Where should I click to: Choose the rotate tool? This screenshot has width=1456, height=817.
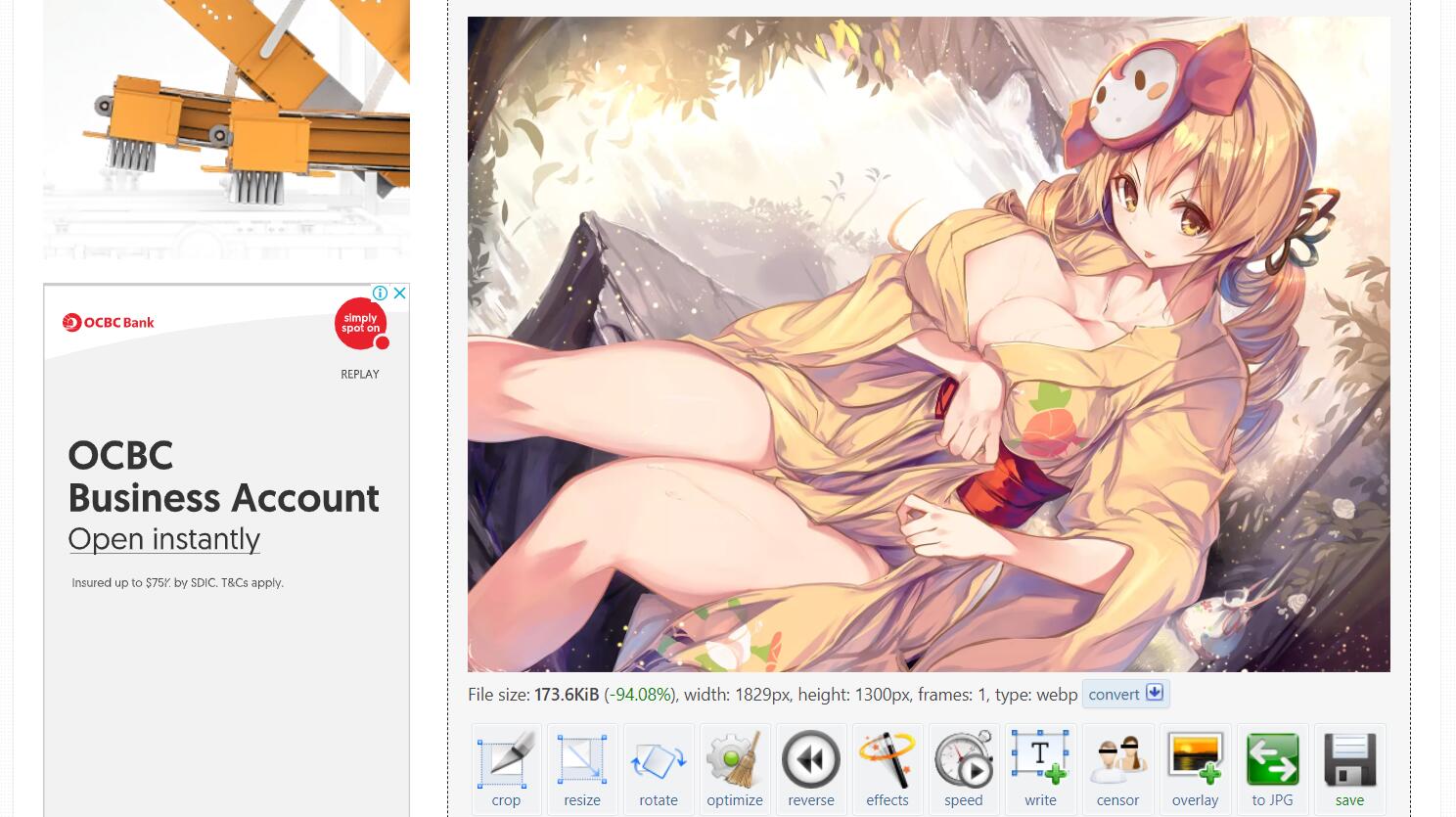pyautogui.click(x=659, y=770)
